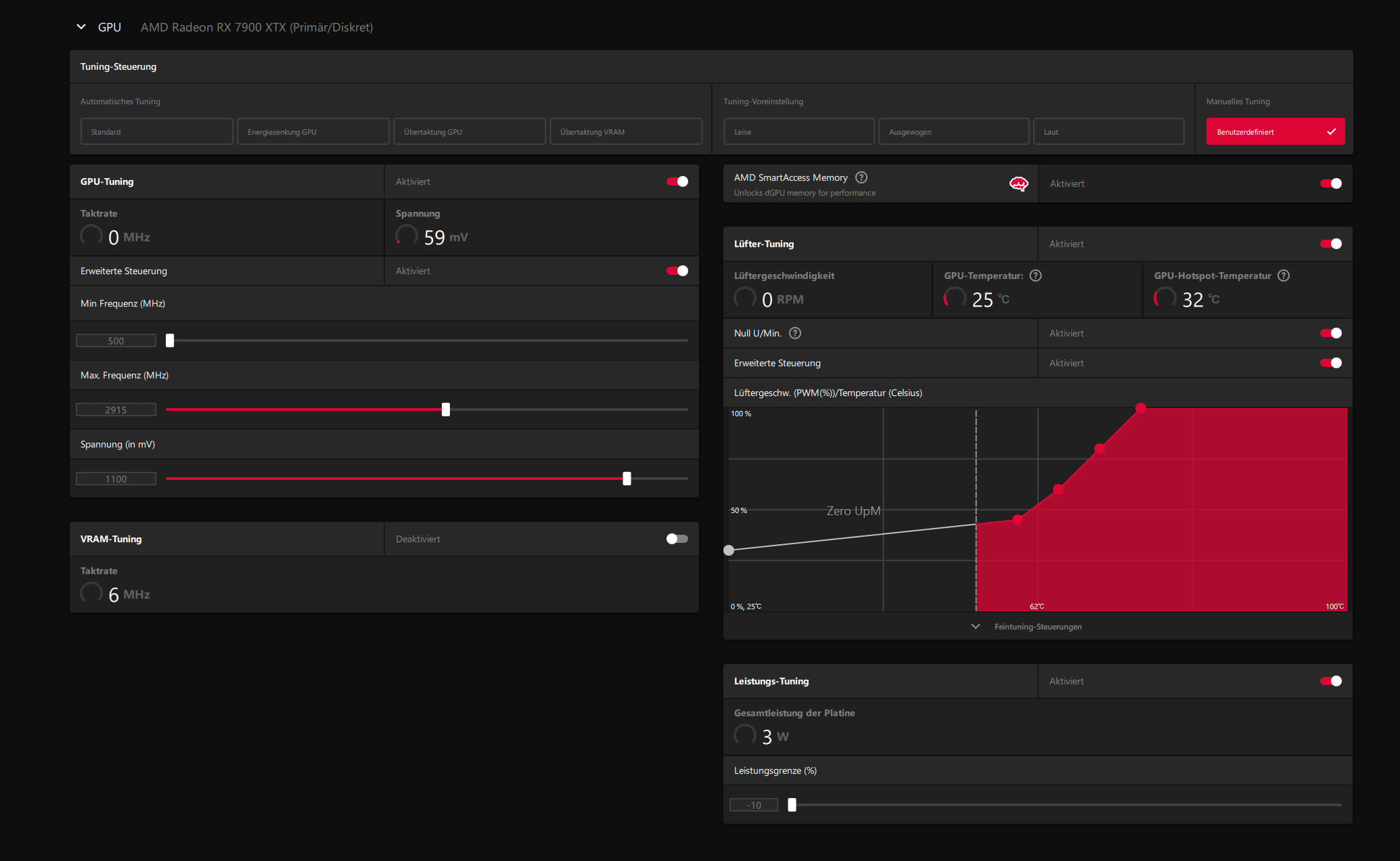Select the Übertaktung VRAM option
The height and width of the screenshot is (861, 1400).
point(625,132)
